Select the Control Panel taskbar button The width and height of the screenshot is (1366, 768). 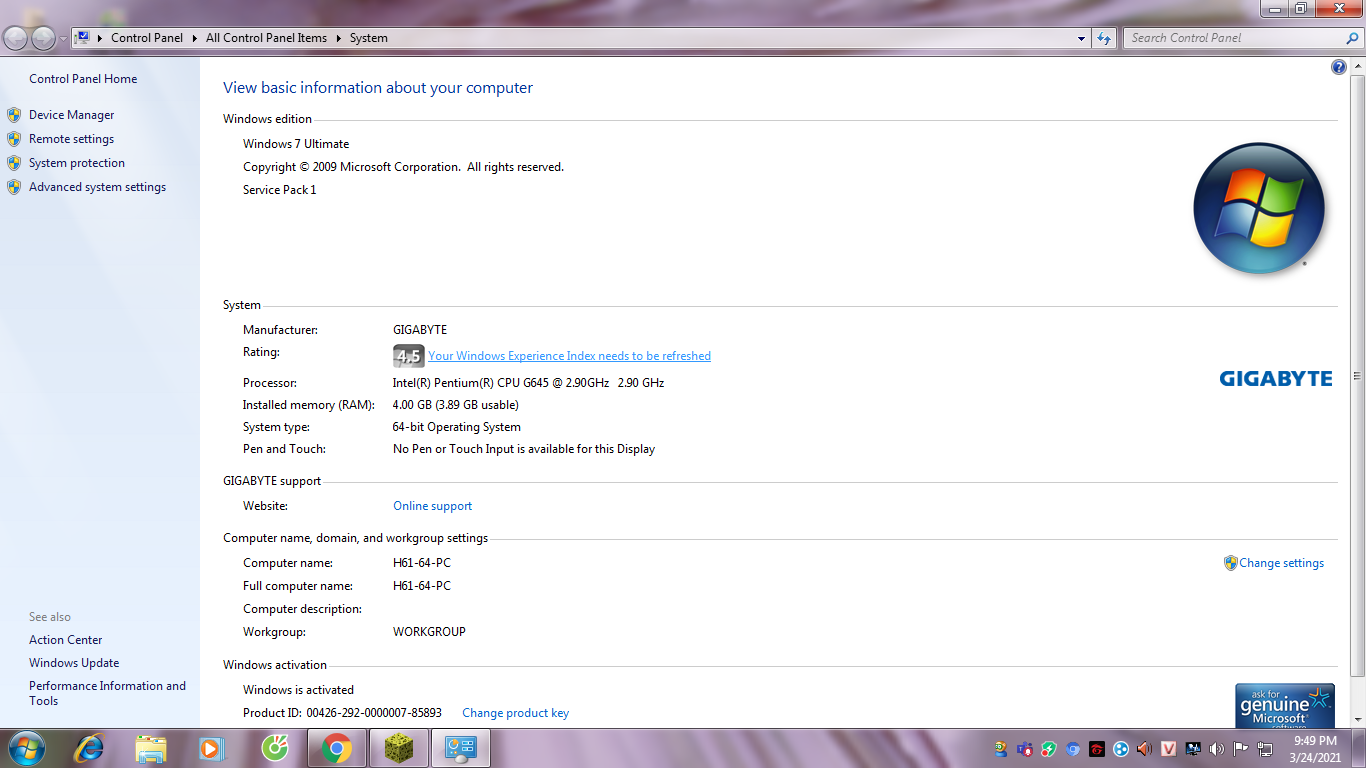tap(461, 748)
